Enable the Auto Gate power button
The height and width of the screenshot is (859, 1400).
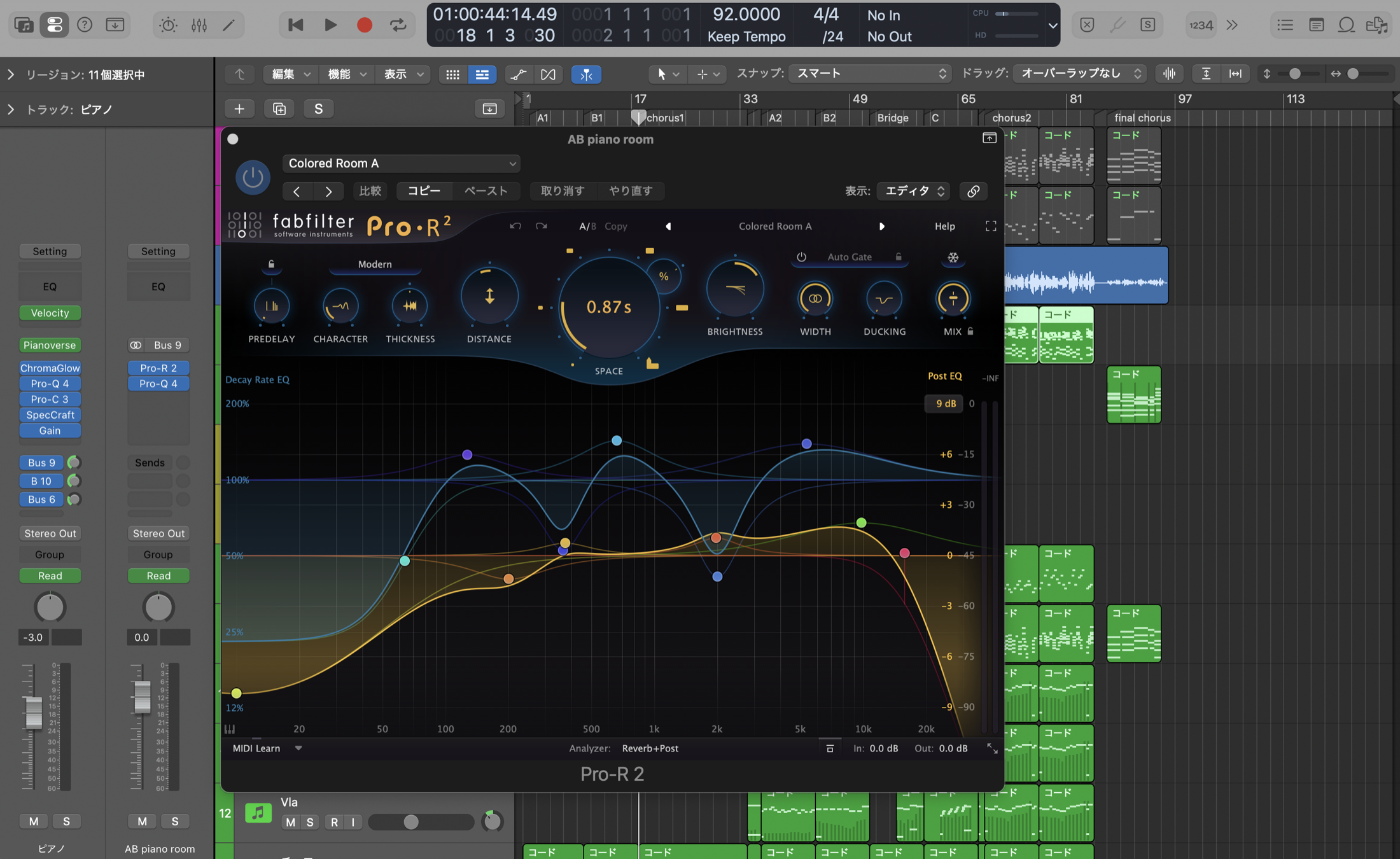(801, 257)
